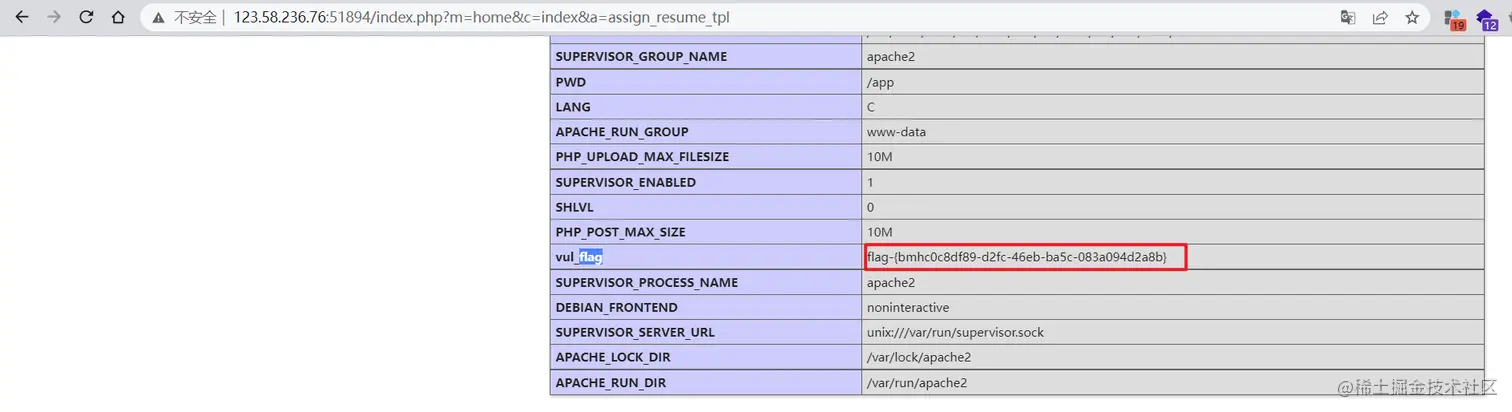1512x412 pixels.
Task: Open the translate page icon
Action: pos(1348,17)
